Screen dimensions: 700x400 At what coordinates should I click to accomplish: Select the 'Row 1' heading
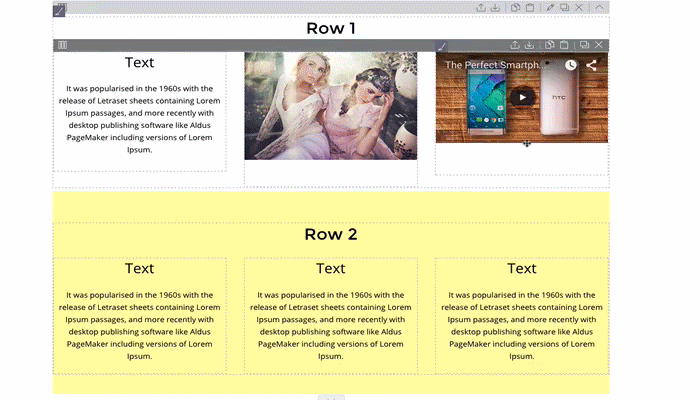331,29
